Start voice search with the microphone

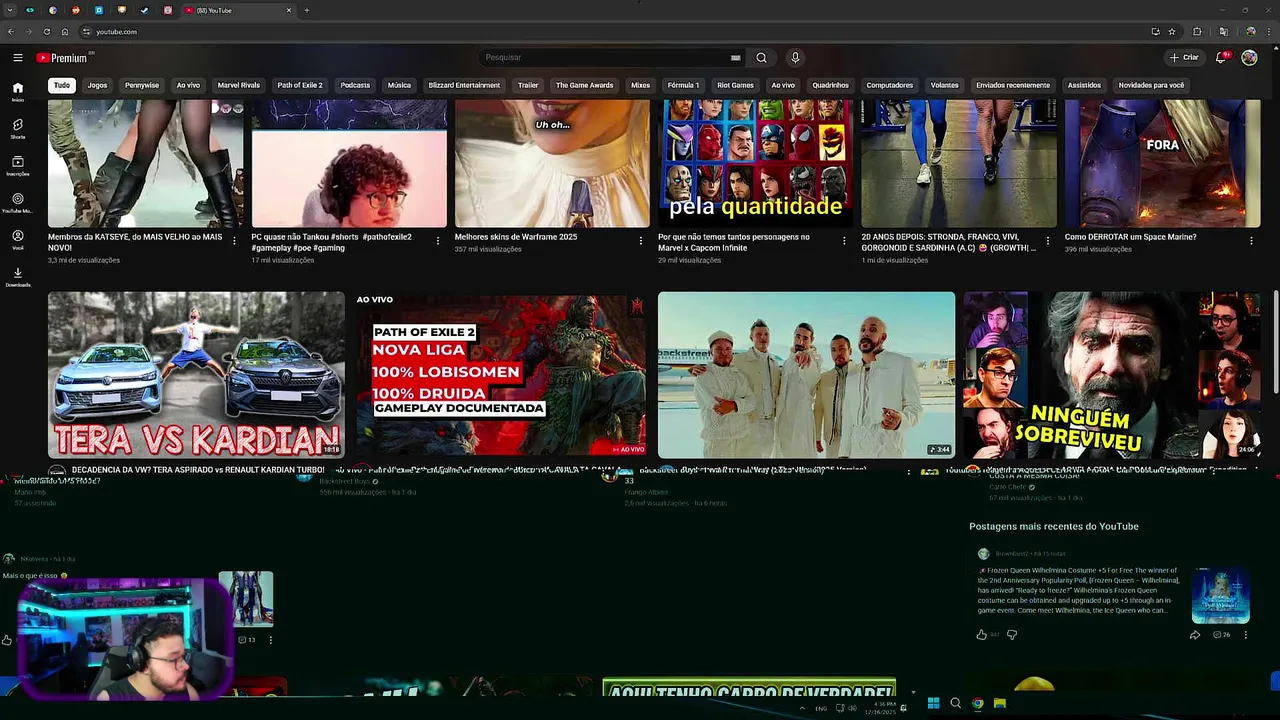pyautogui.click(x=795, y=58)
